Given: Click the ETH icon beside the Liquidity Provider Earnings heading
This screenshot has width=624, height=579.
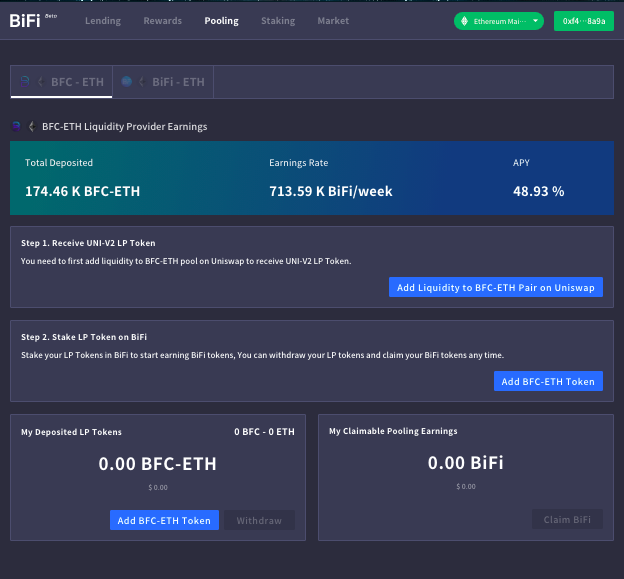Looking at the screenshot, I should 32,127.
